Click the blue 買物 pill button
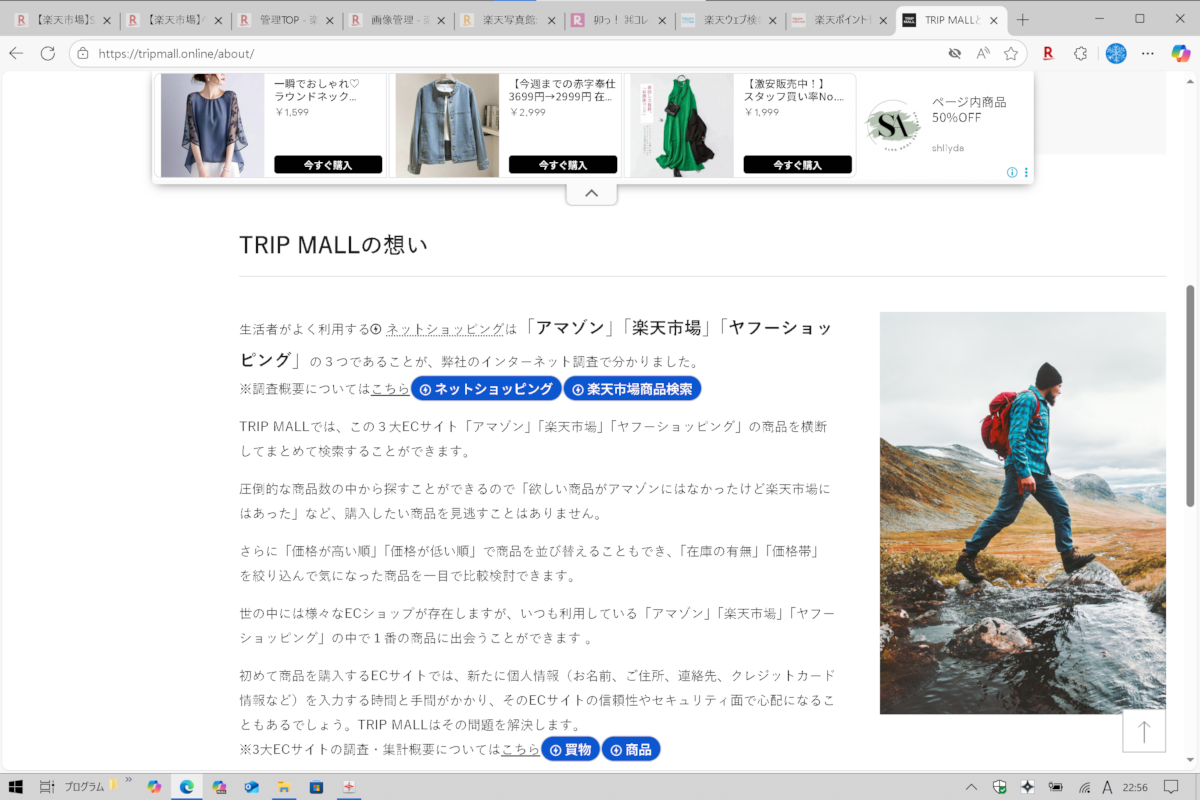Image resolution: width=1200 pixels, height=800 pixels. pyautogui.click(x=570, y=749)
